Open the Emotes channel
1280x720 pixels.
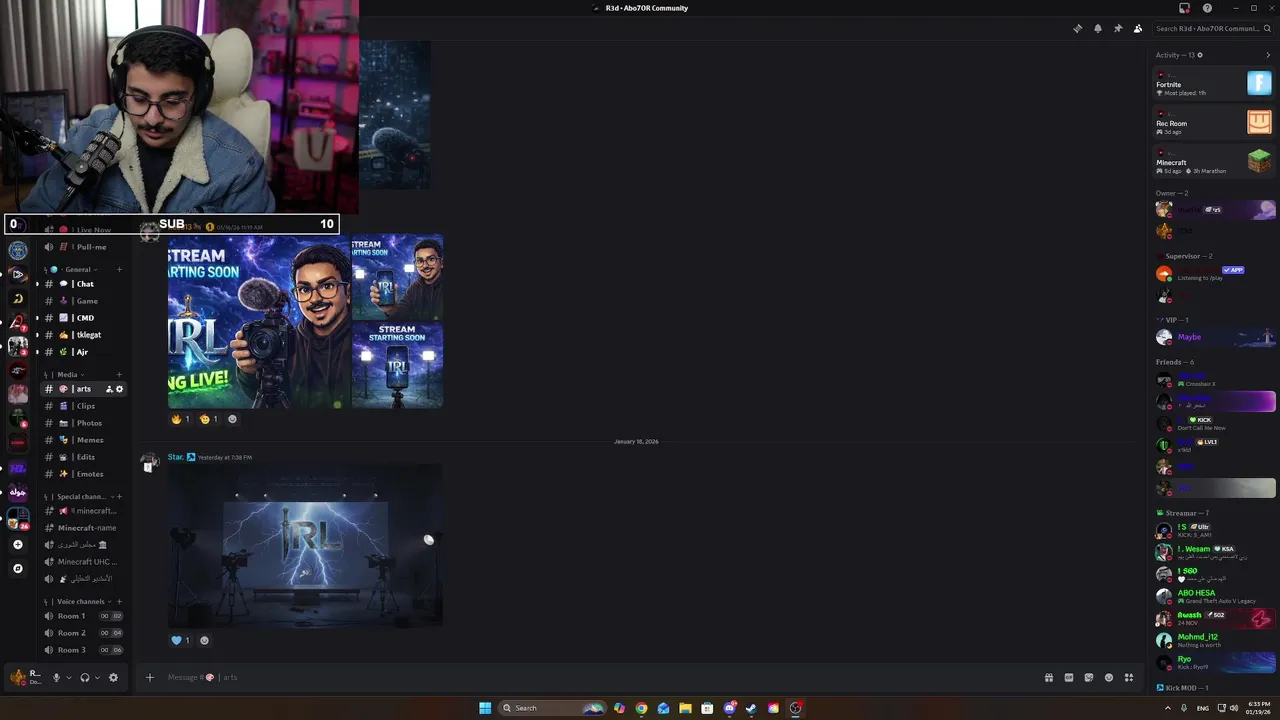point(84,474)
